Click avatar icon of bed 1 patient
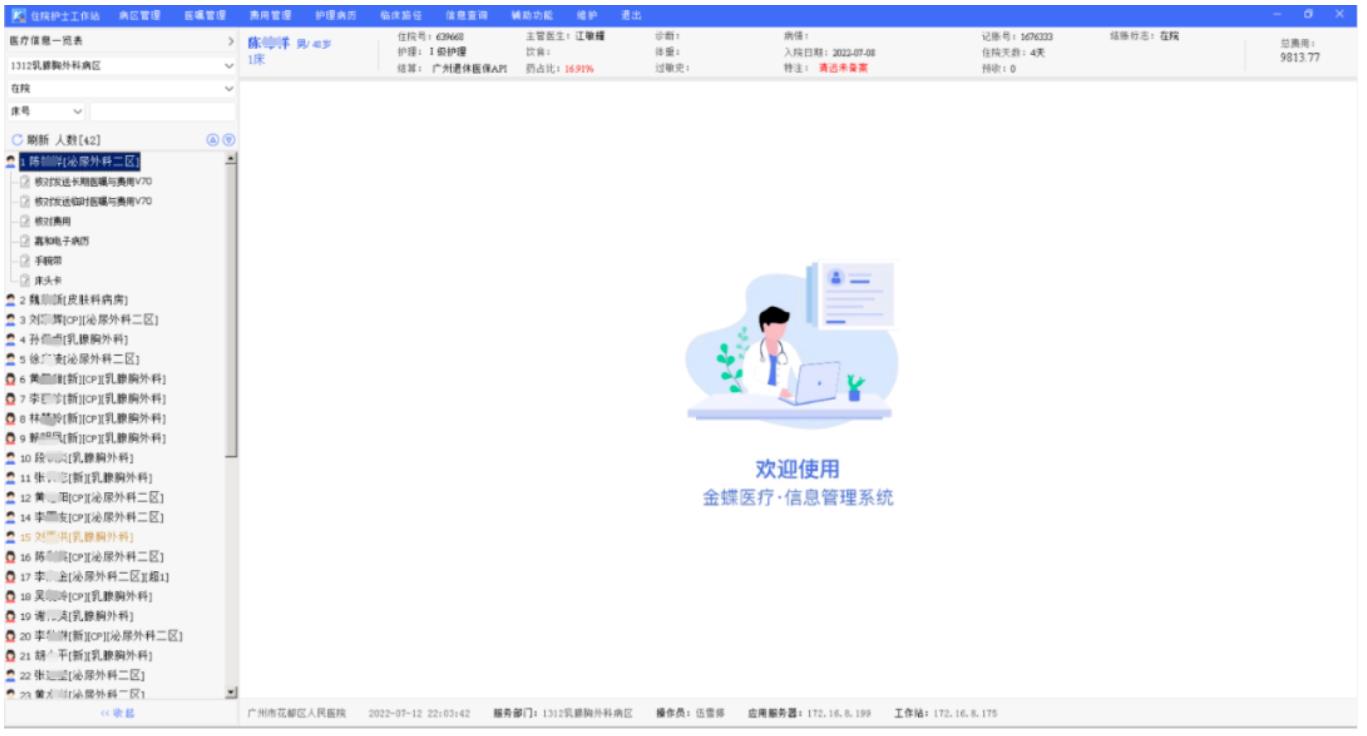Image resolution: width=1367 pixels, height=736 pixels. coord(10,161)
